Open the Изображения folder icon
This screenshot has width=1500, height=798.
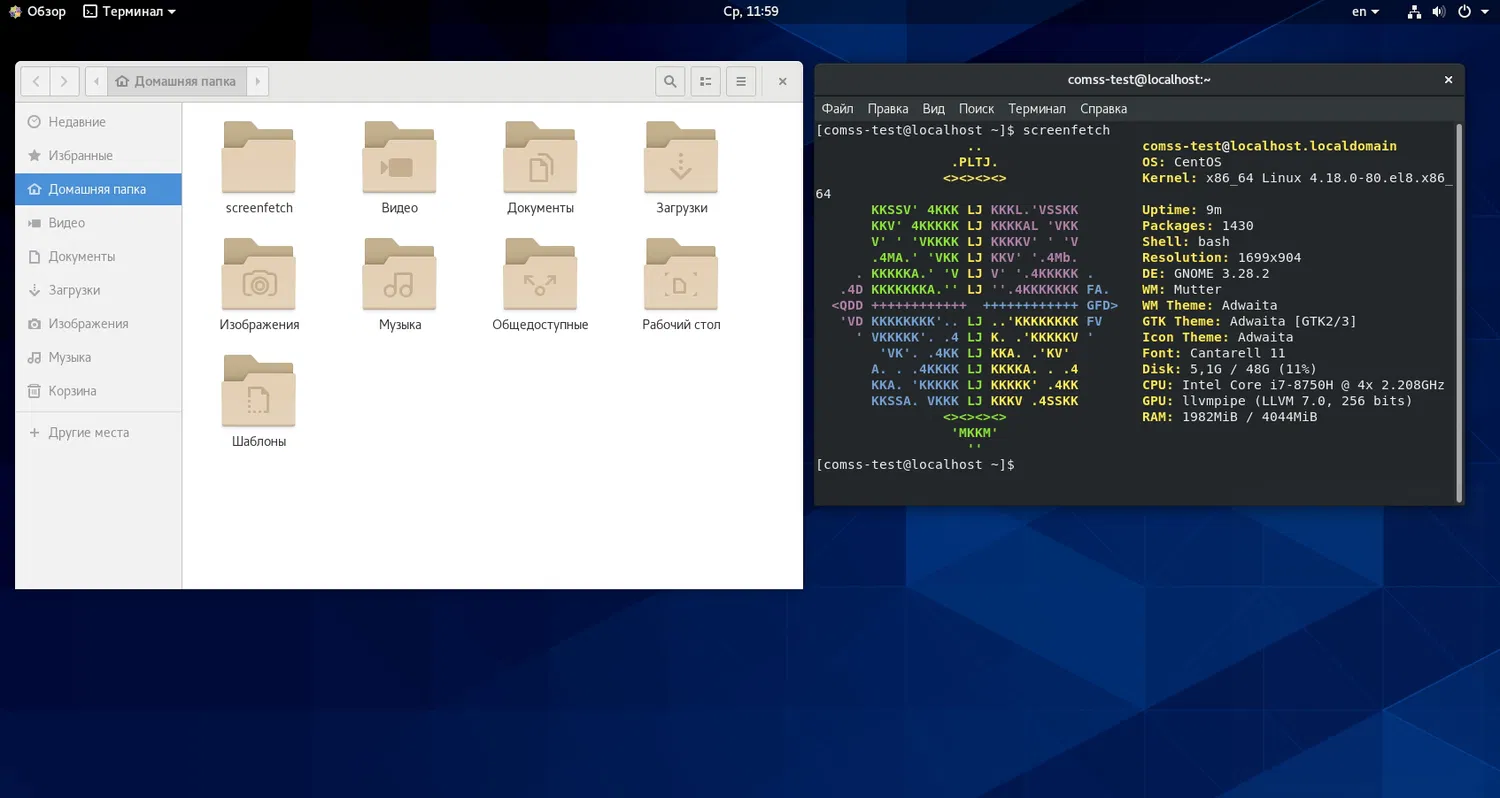click(x=259, y=275)
